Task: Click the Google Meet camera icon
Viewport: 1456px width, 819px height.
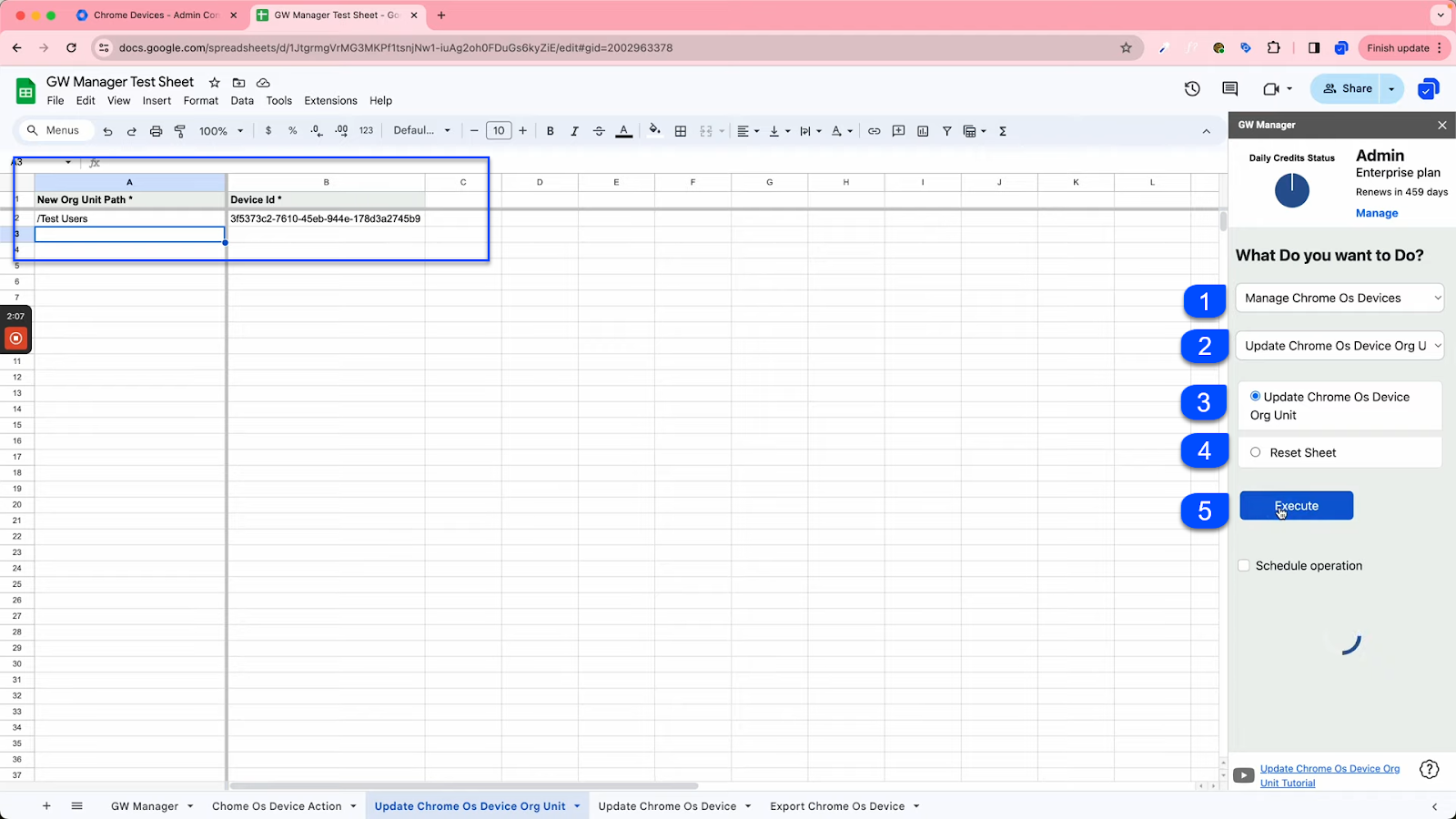Action: [1271, 88]
